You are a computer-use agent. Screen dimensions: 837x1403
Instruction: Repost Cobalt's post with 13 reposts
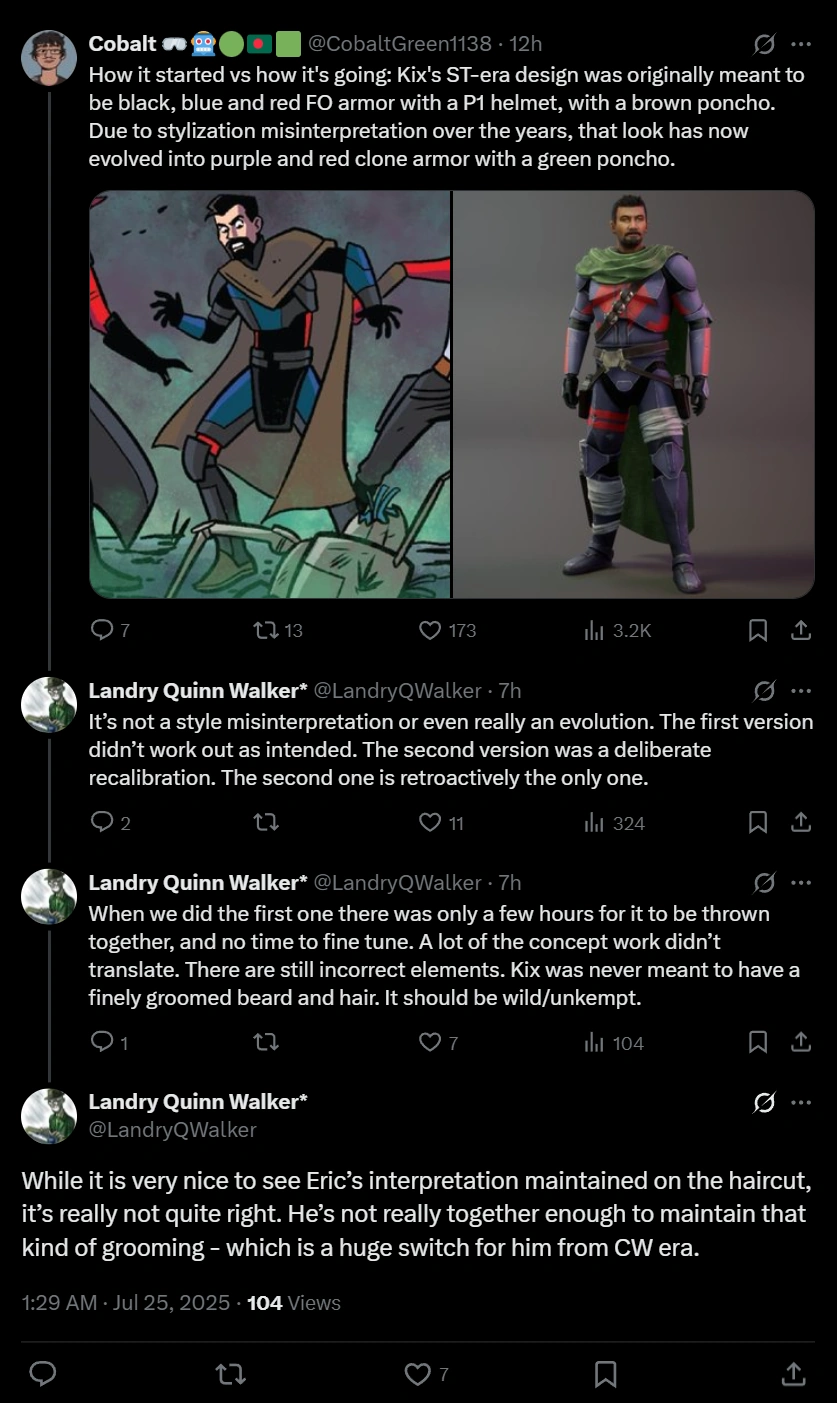[x=267, y=630]
